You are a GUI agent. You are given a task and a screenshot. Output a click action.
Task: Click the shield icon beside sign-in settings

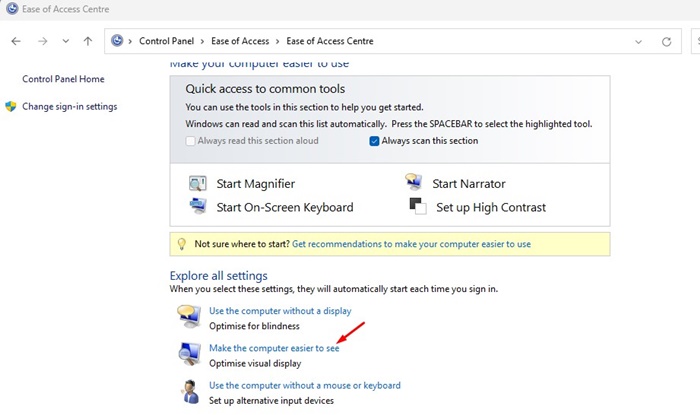click(x=11, y=106)
